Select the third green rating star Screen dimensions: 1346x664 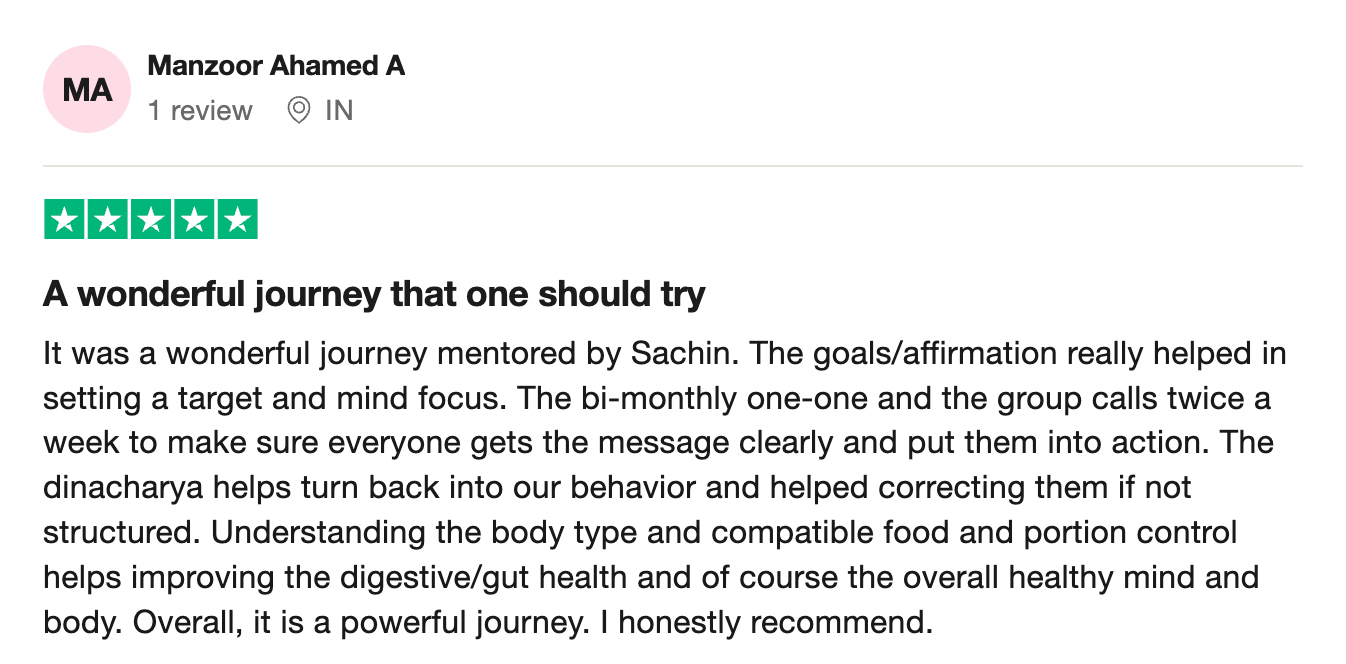pos(151,220)
